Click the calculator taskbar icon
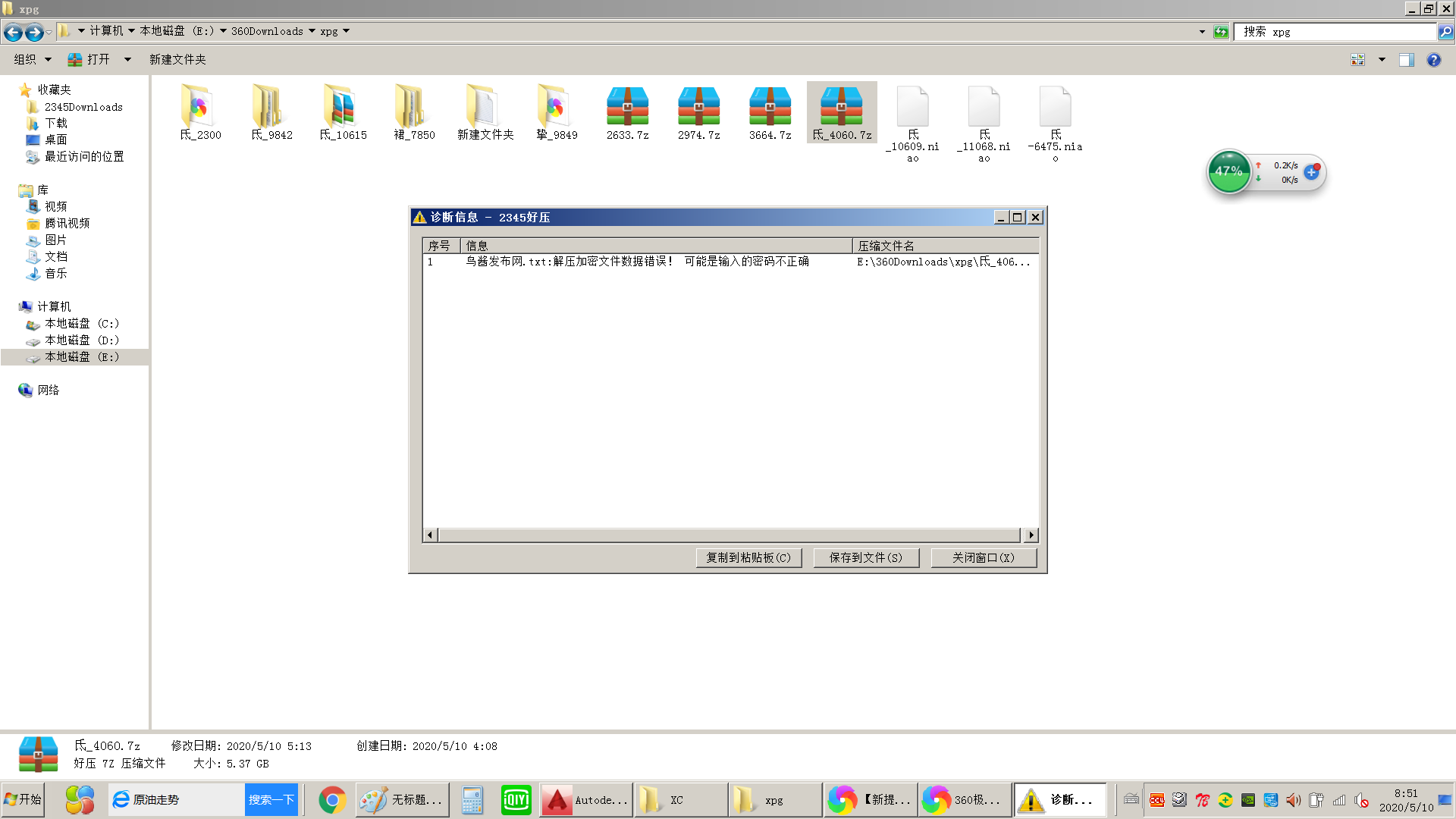 (472, 800)
